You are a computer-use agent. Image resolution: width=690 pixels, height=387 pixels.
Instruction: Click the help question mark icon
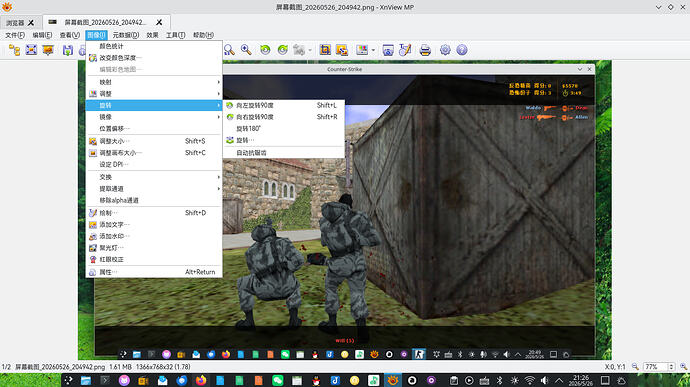pyautogui.click(x=462, y=50)
